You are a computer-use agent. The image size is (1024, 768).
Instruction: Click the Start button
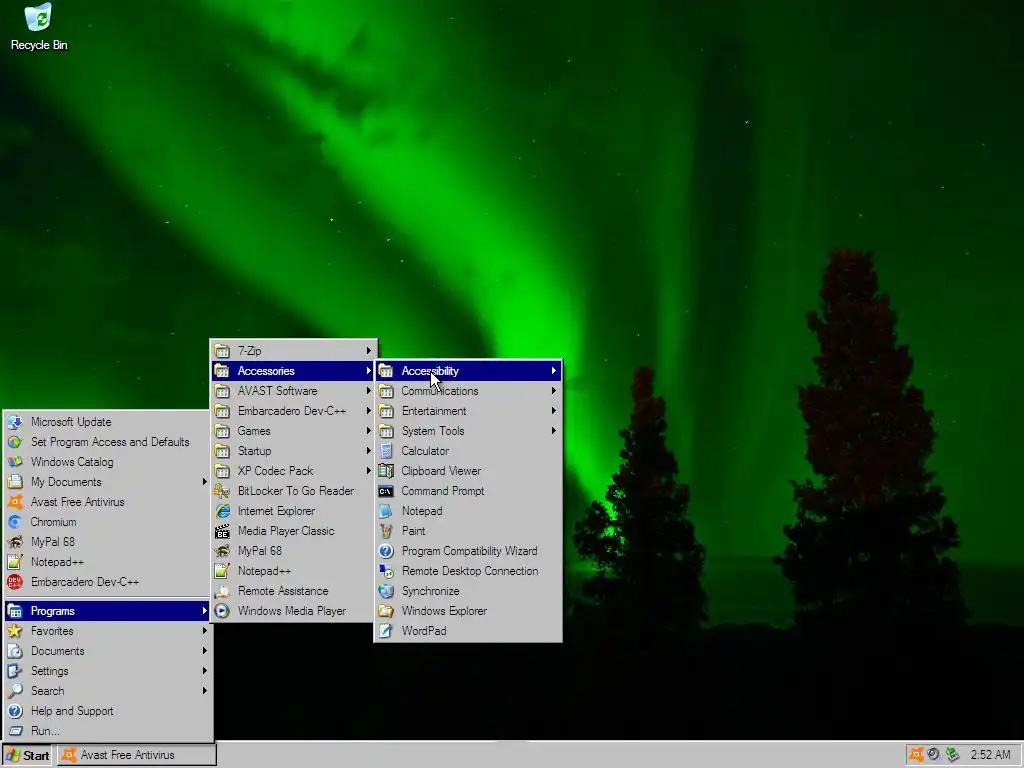click(27, 755)
